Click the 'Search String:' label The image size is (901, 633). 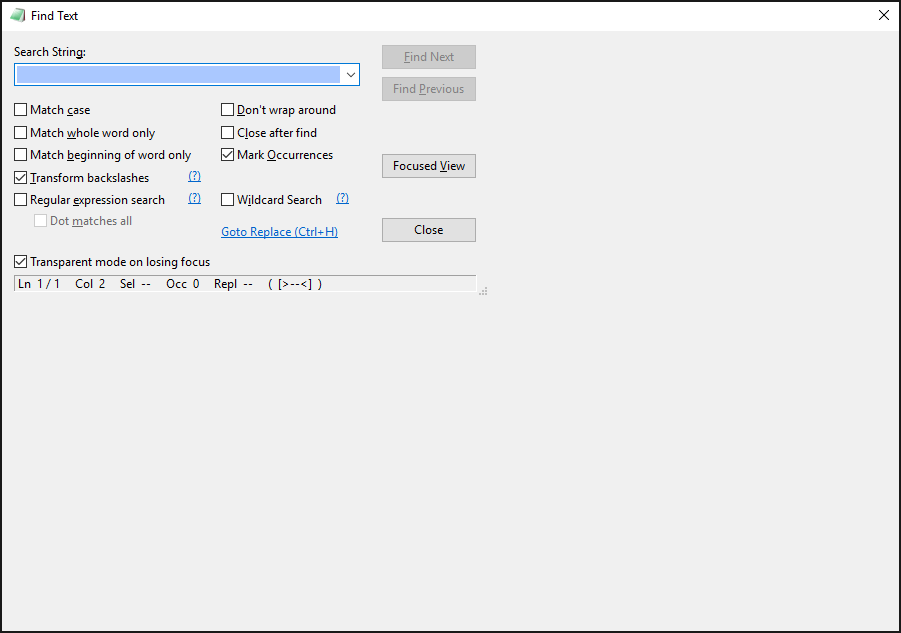click(50, 52)
